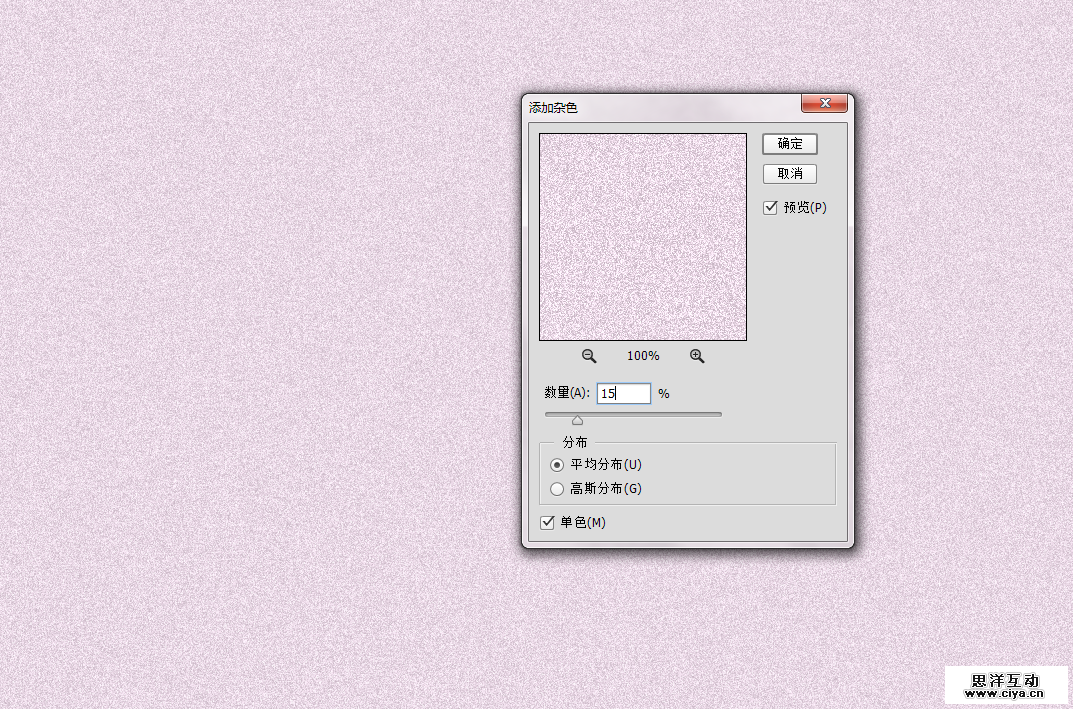Click the amount slider thumb
The height and width of the screenshot is (709, 1073).
(x=578, y=420)
